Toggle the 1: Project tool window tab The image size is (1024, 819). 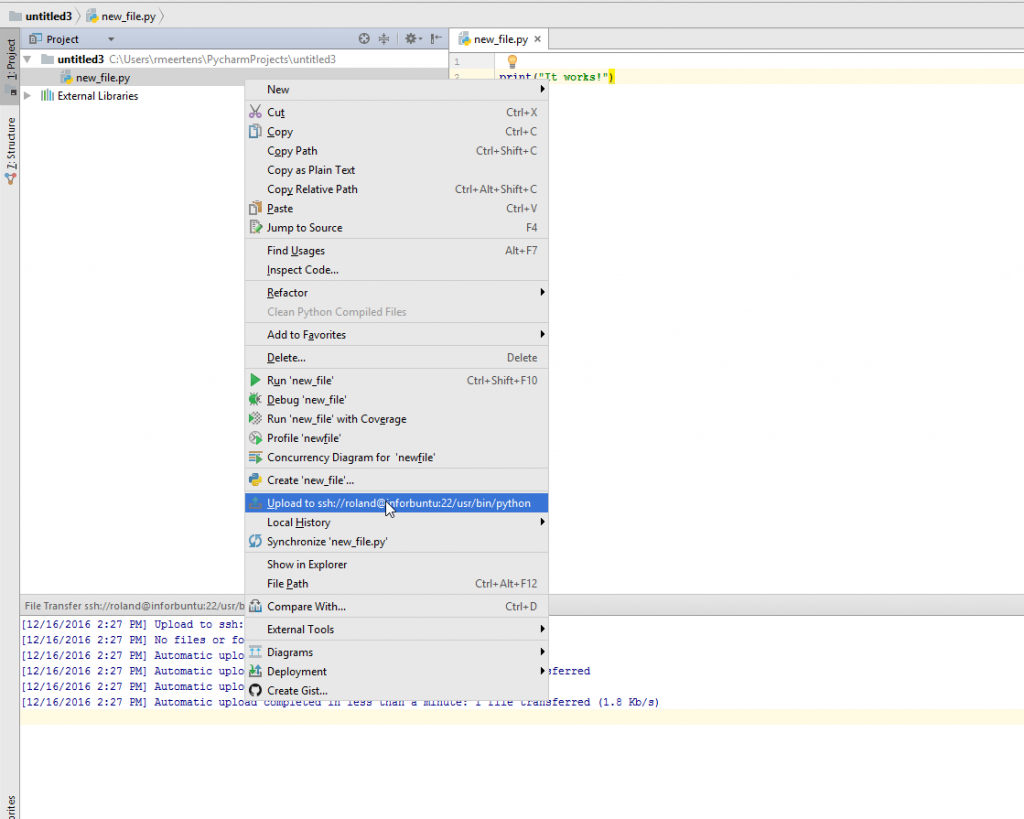coord(10,62)
